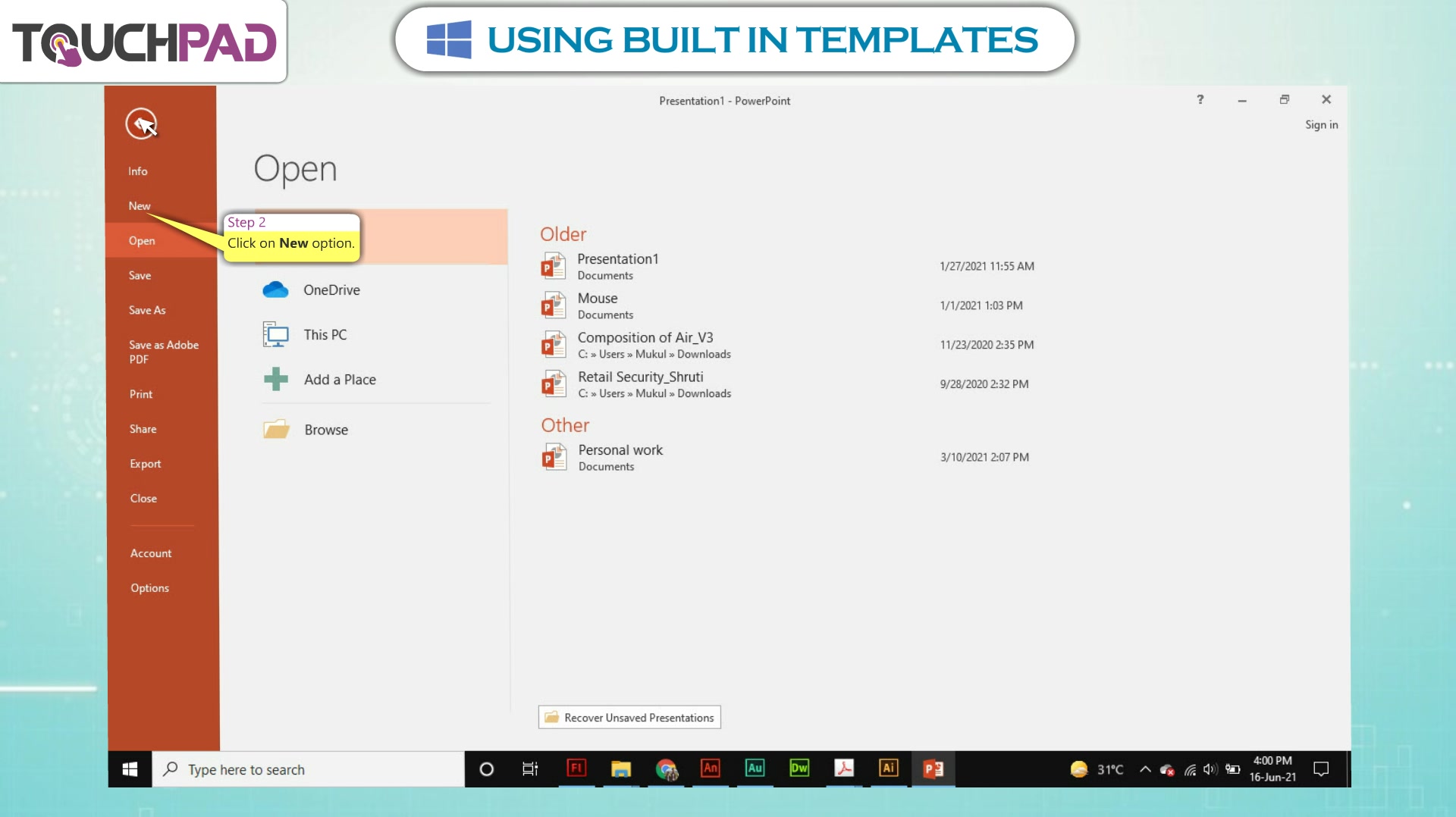
Task: Click the Personal work file icon
Action: [x=554, y=458]
